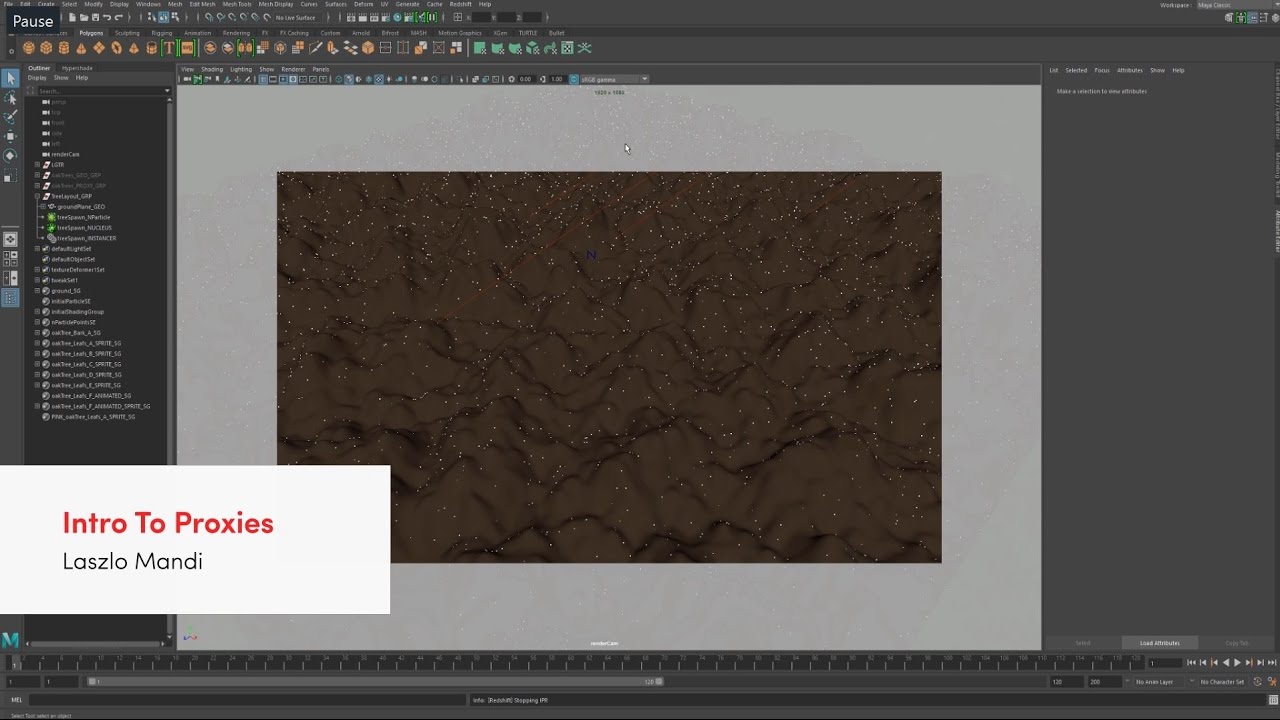This screenshot has width=1280, height=720.
Task: Activate the Scale tool
Action: 10,175
